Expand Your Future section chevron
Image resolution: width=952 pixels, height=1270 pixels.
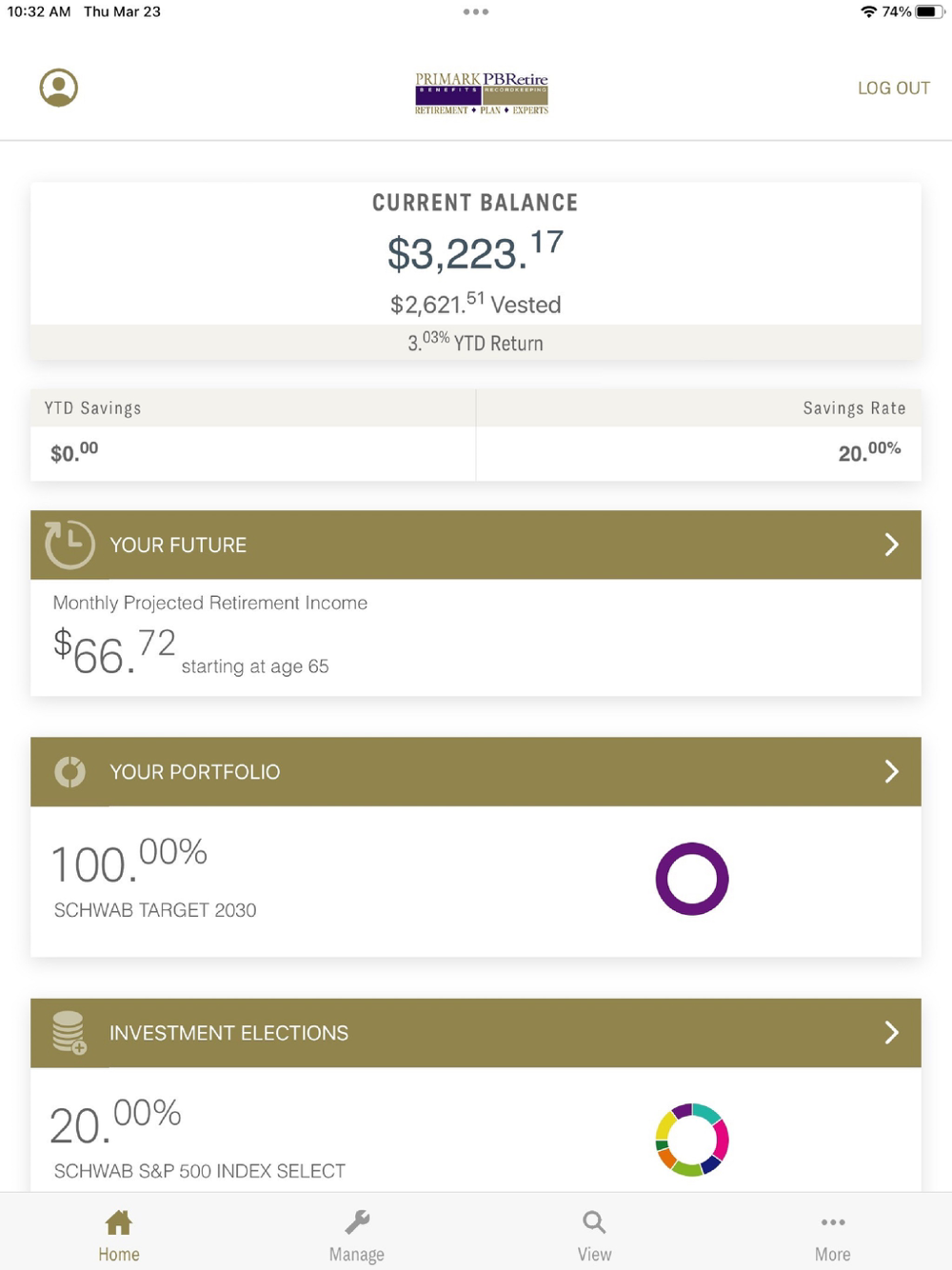tap(891, 545)
